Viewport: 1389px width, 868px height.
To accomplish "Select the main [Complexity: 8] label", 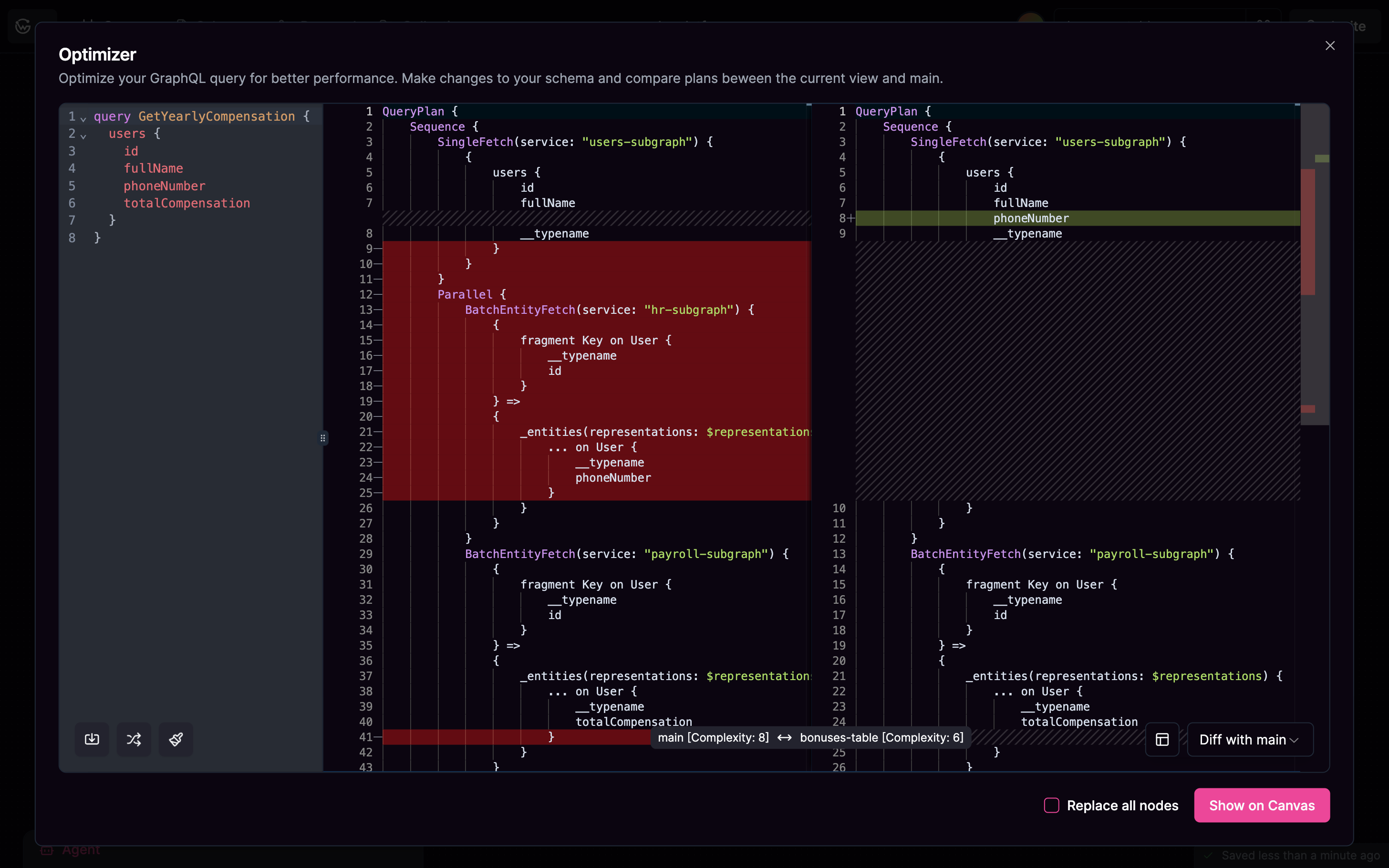I will click(x=713, y=738).
